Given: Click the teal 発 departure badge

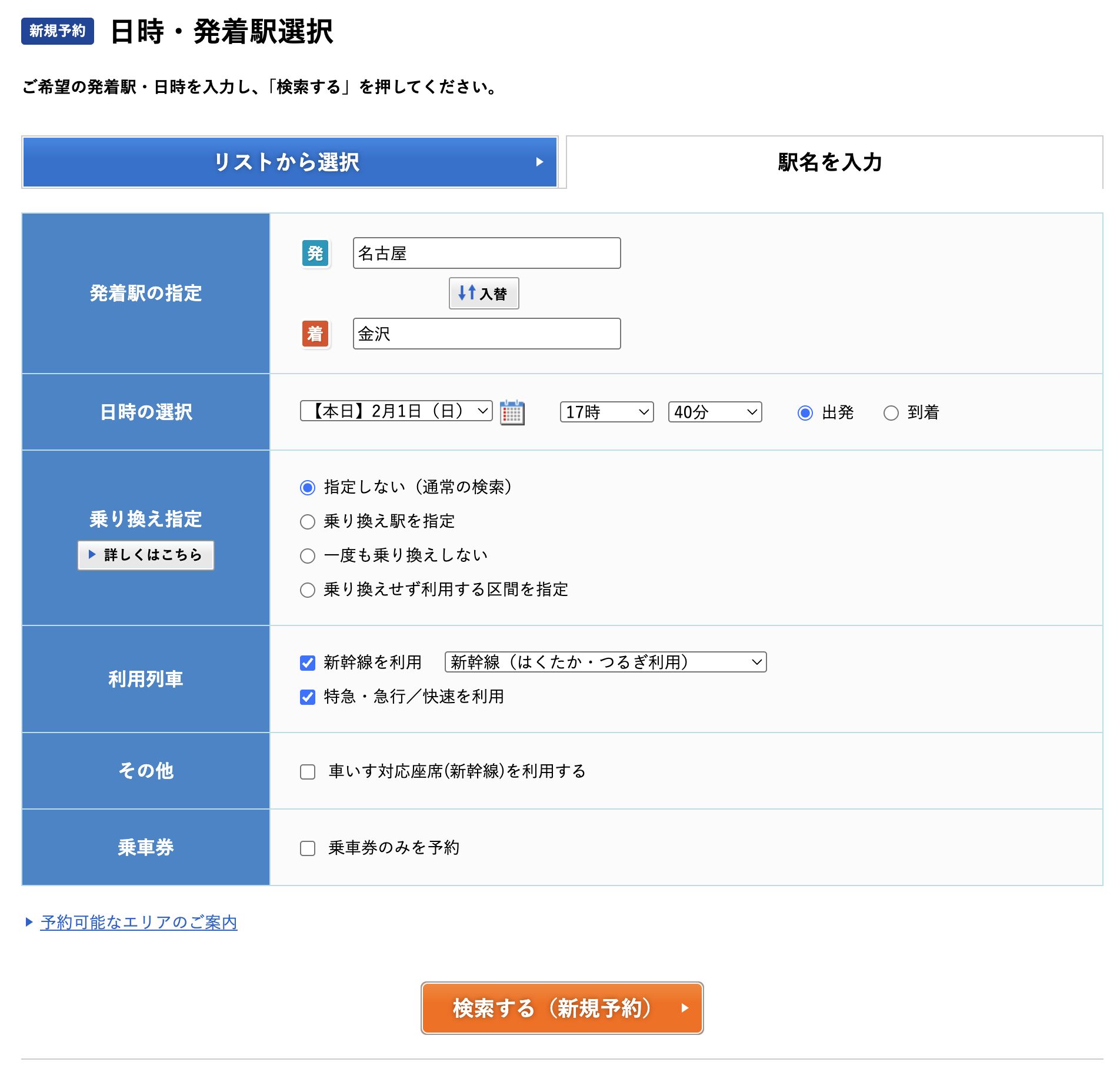Looking at the screenshot, I should pos(316,254).
